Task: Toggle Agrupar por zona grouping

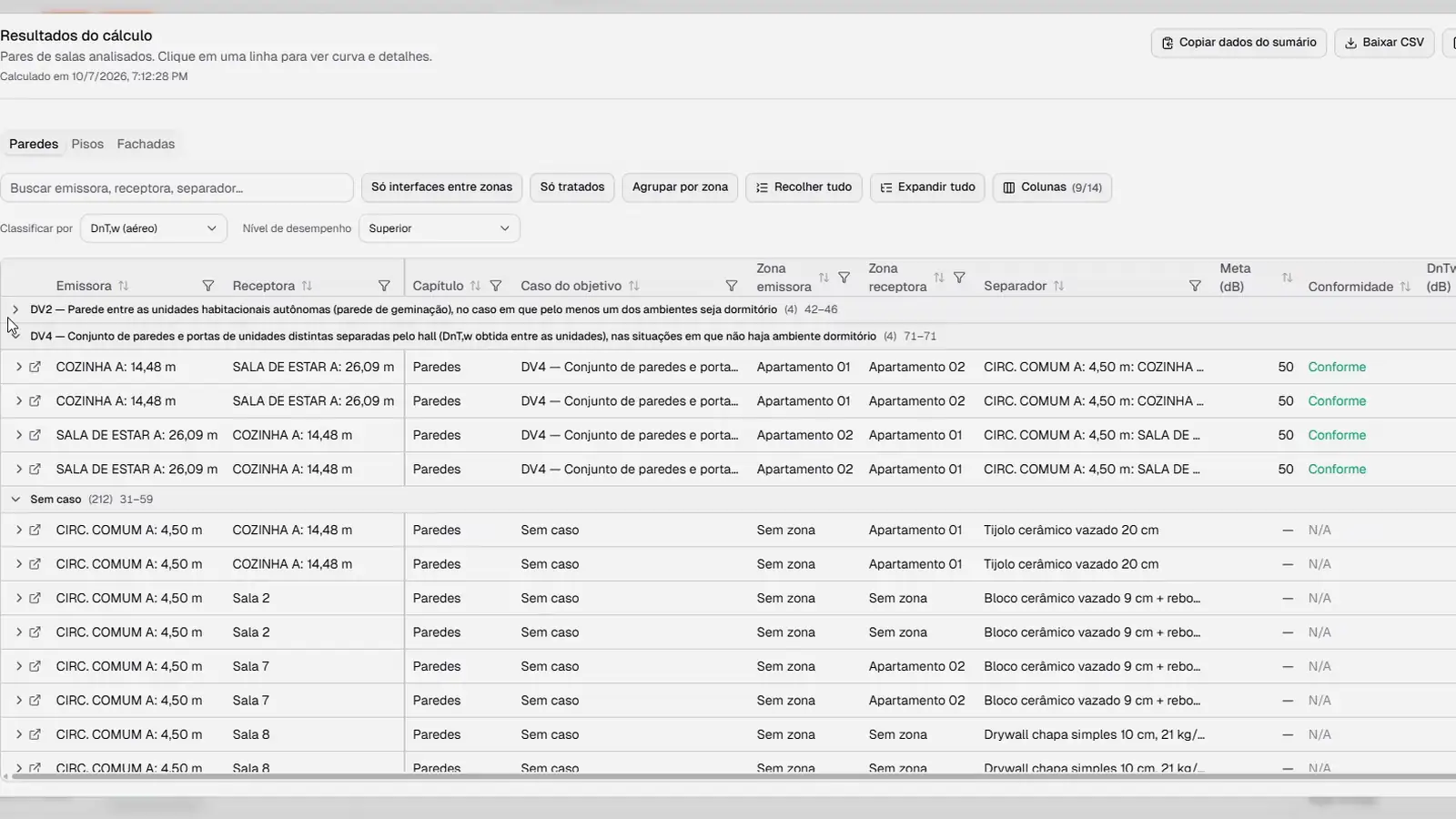Action: [680, 187]
